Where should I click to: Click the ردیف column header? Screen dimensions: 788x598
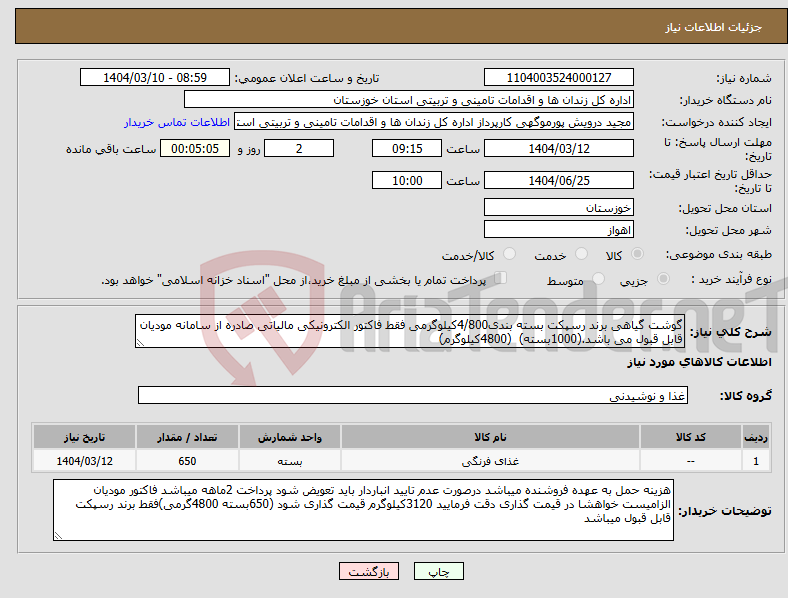click(756, 437)
